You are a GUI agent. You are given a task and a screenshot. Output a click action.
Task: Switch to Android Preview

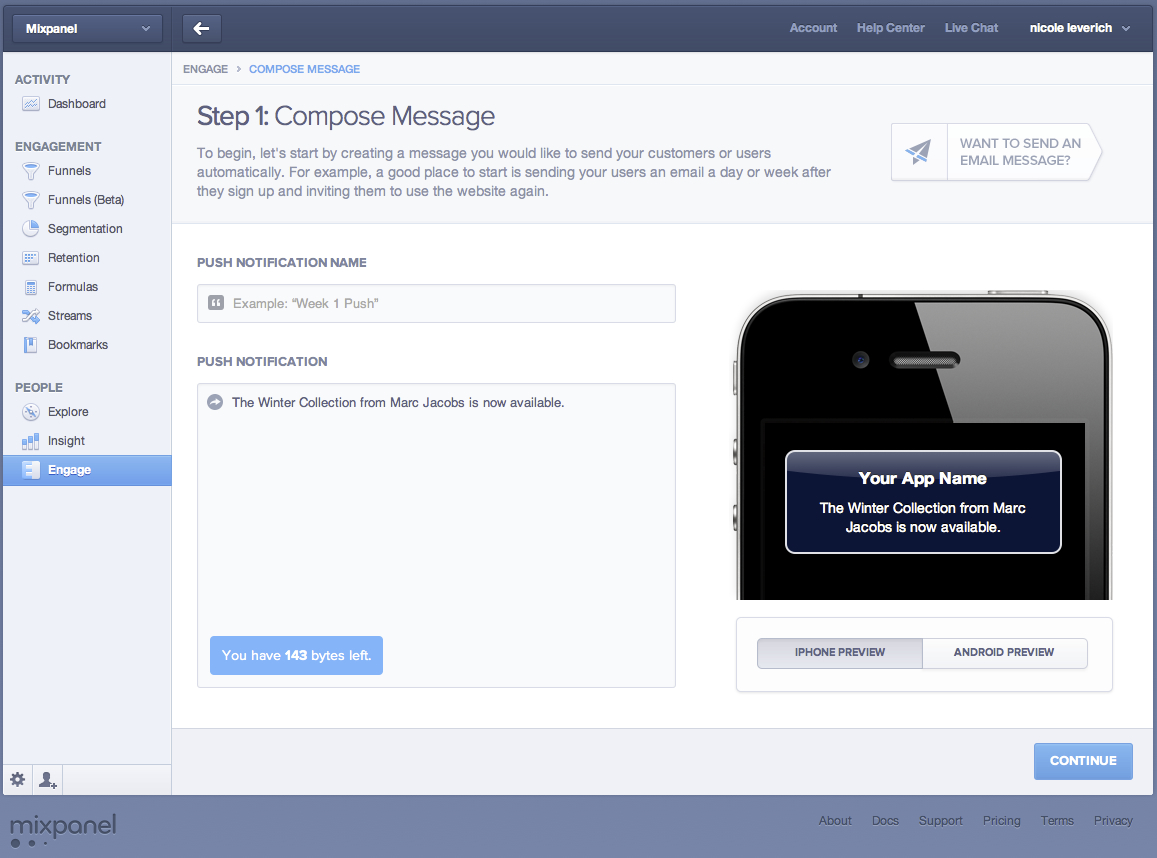1003,653
